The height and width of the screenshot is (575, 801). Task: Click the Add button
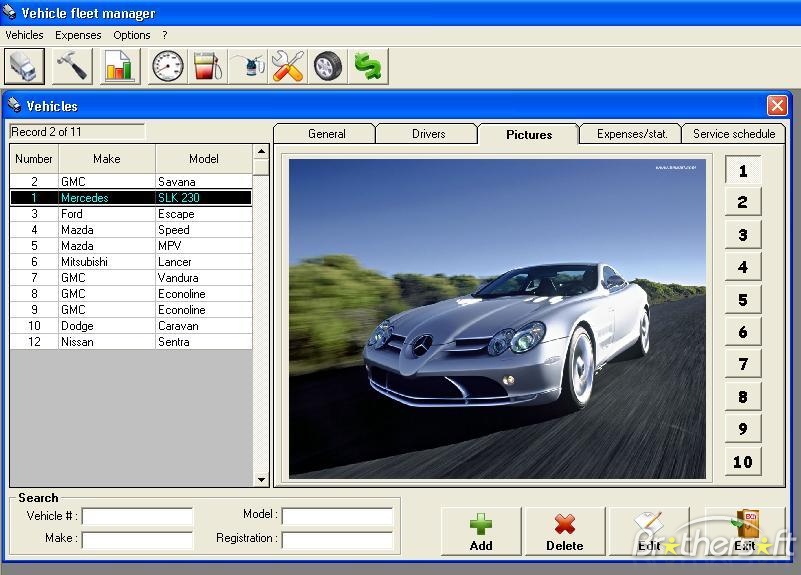pos(481,531)
